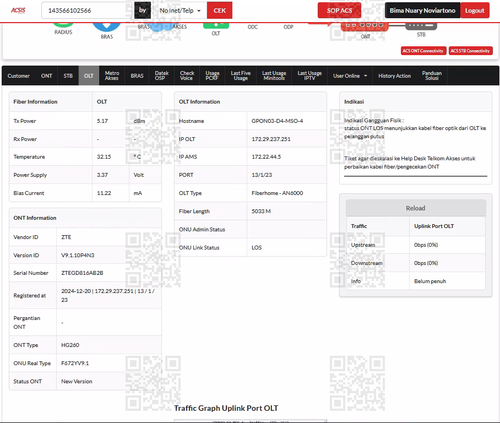Select Serial Number ZTEGD816AB2B

pyautogui.click(x=82, y=273)
